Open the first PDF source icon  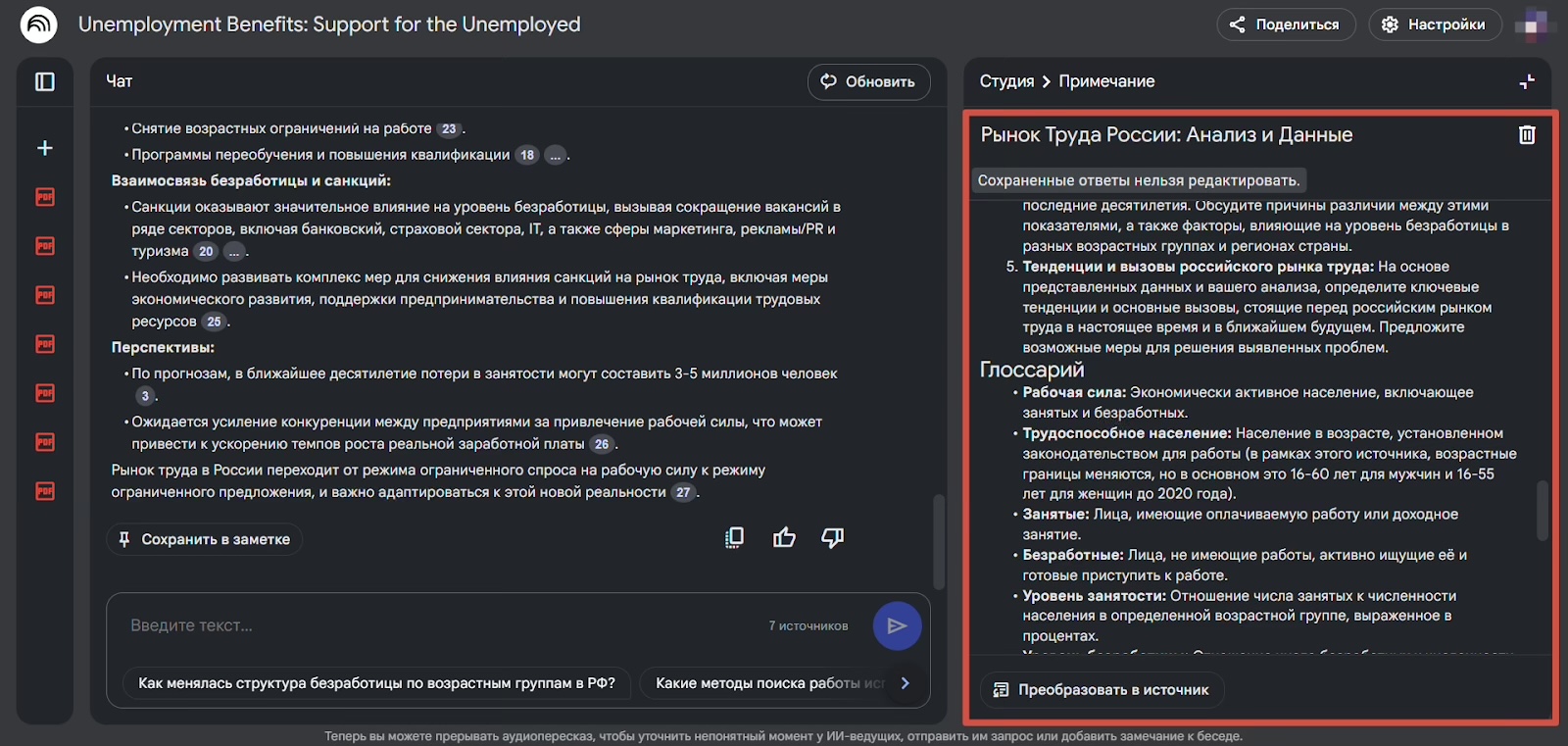coord(45,197)
